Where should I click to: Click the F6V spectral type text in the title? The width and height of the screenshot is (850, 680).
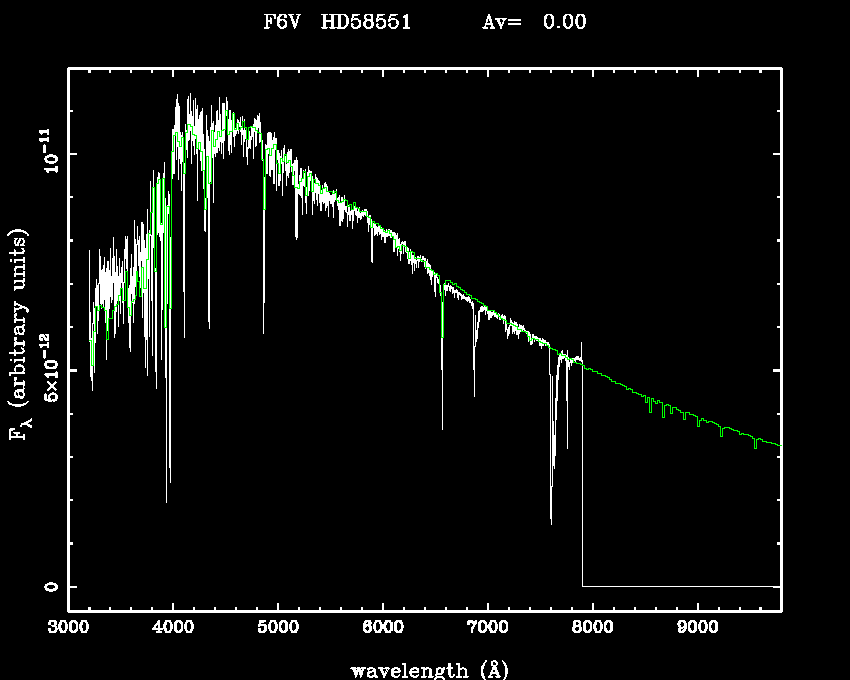click(282, 22)
